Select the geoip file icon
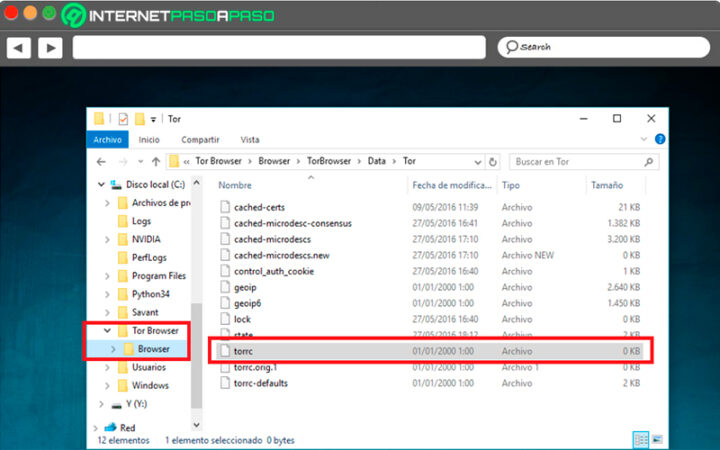720x450 pixels. [225, 287]
